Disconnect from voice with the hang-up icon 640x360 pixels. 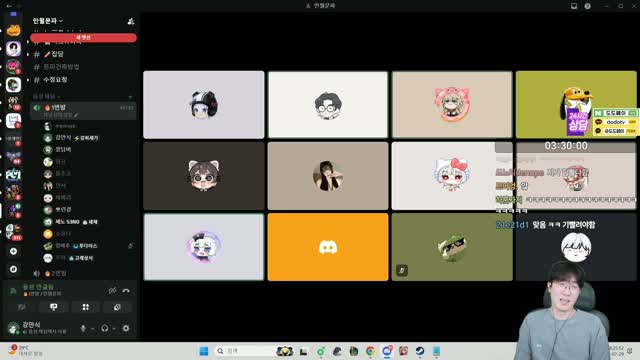point(126,291)
